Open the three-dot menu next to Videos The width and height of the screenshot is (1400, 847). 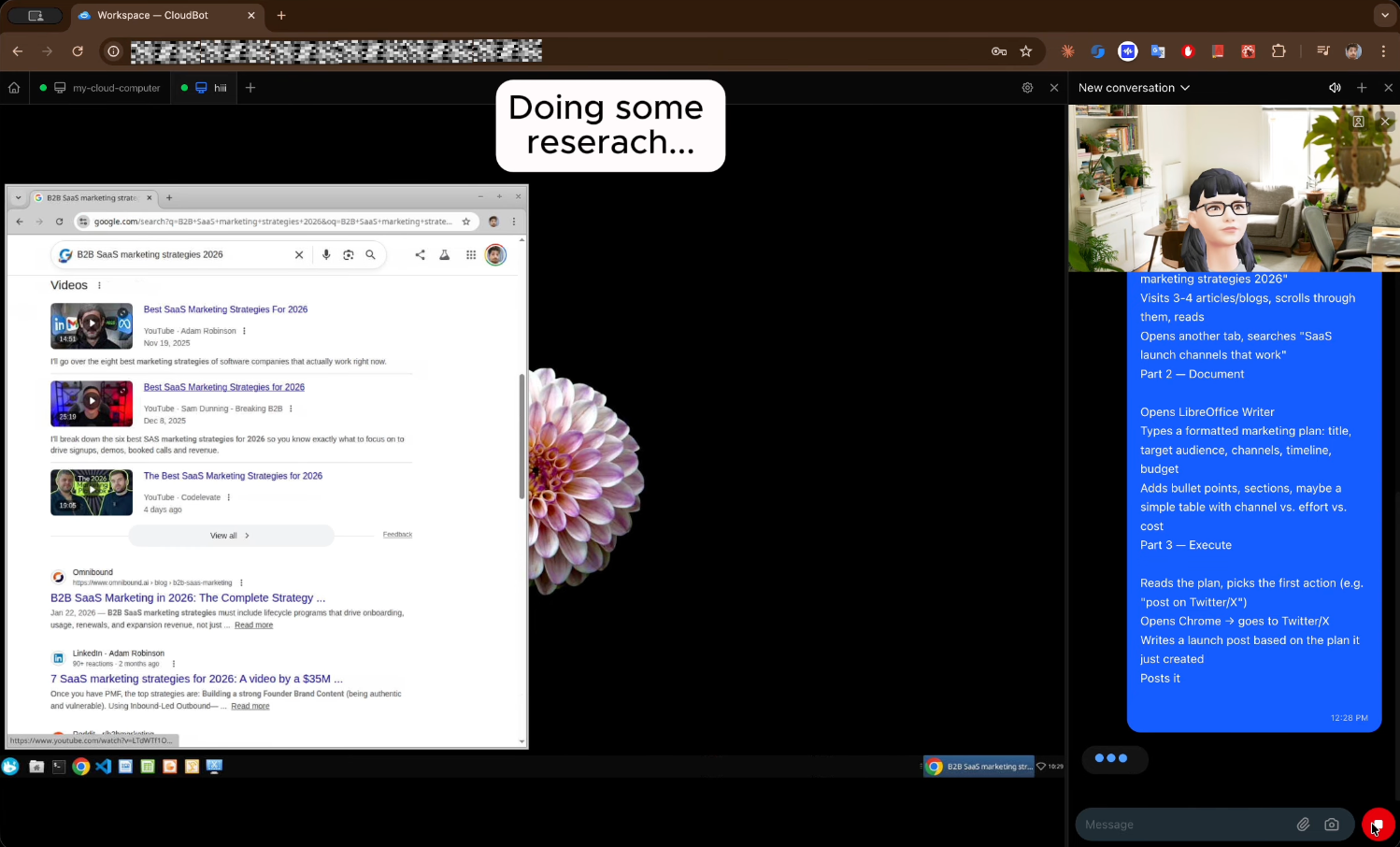(x=99, y=285)
